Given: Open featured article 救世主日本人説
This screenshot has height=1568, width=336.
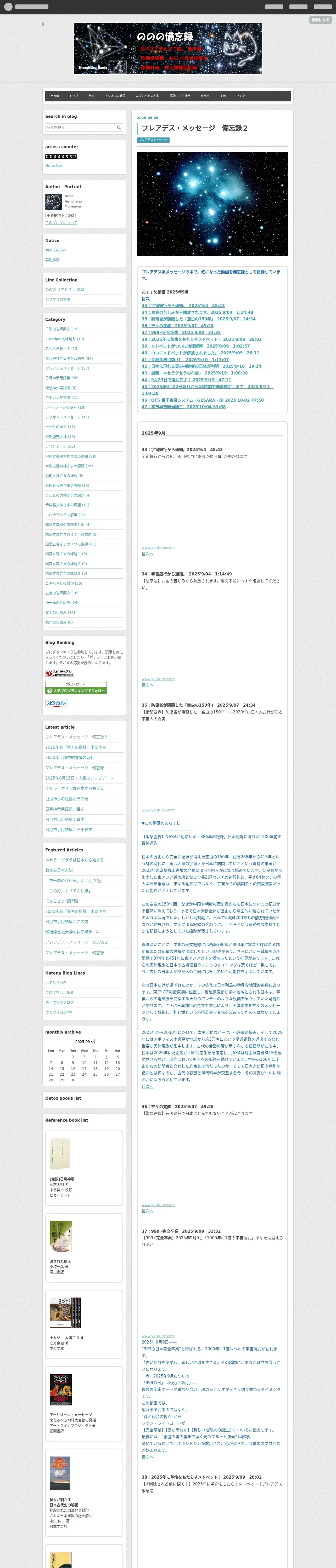Looking at the screenshot, I should [x=59, y=871].
